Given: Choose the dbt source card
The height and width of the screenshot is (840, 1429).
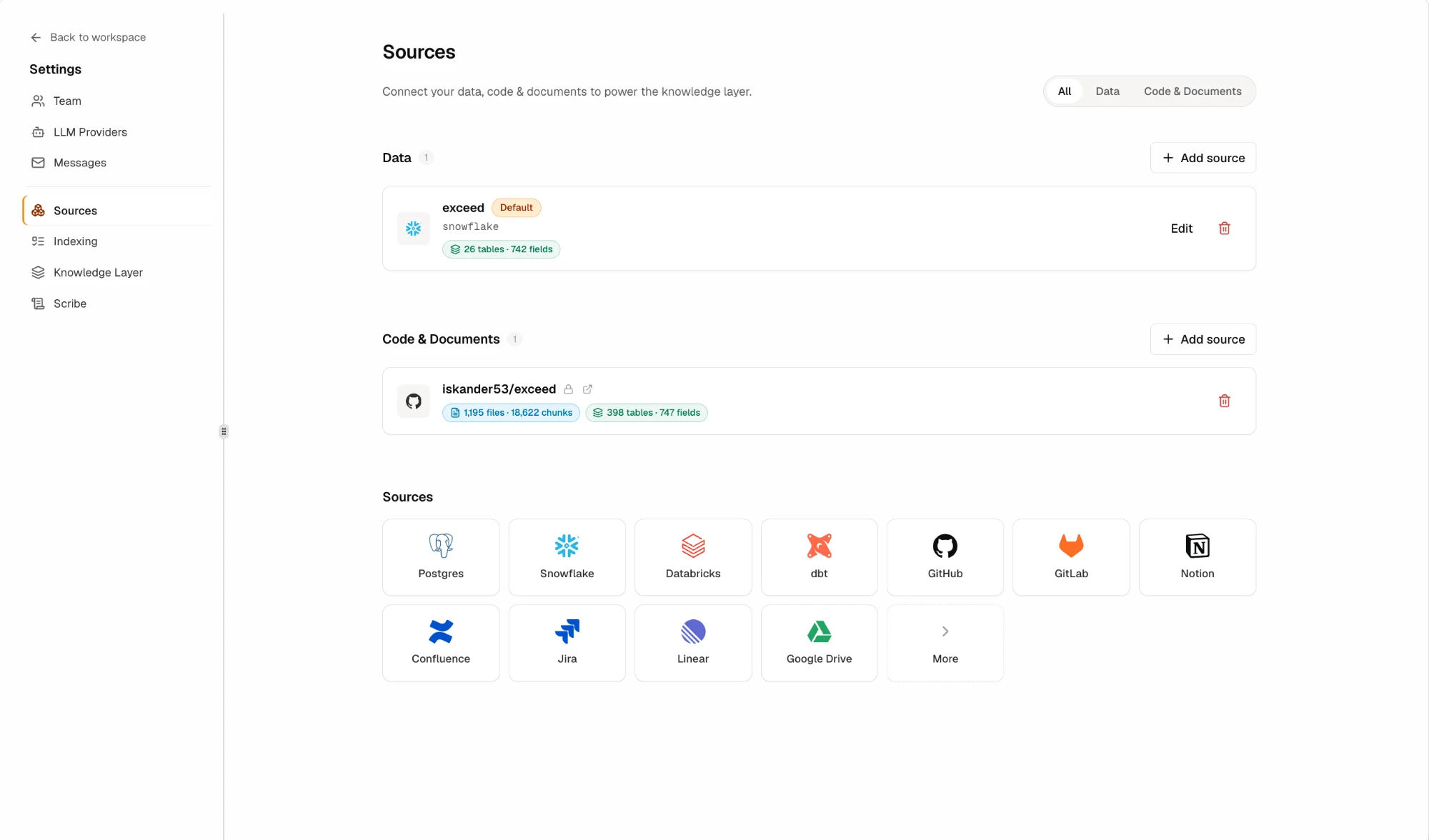Looking at the screenshot, I should 820,557.
